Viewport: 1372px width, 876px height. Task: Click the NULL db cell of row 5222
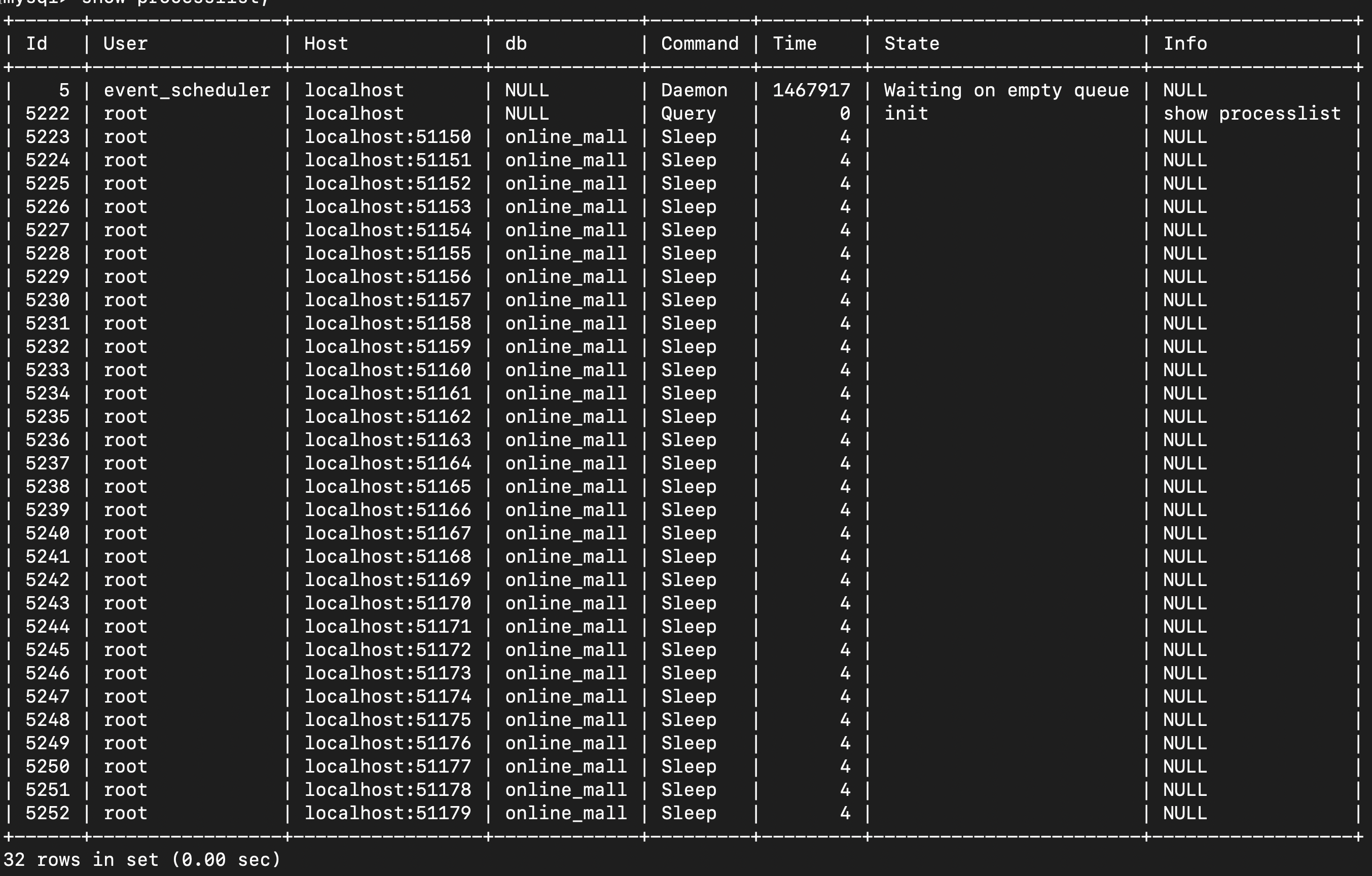click(526, 114)
